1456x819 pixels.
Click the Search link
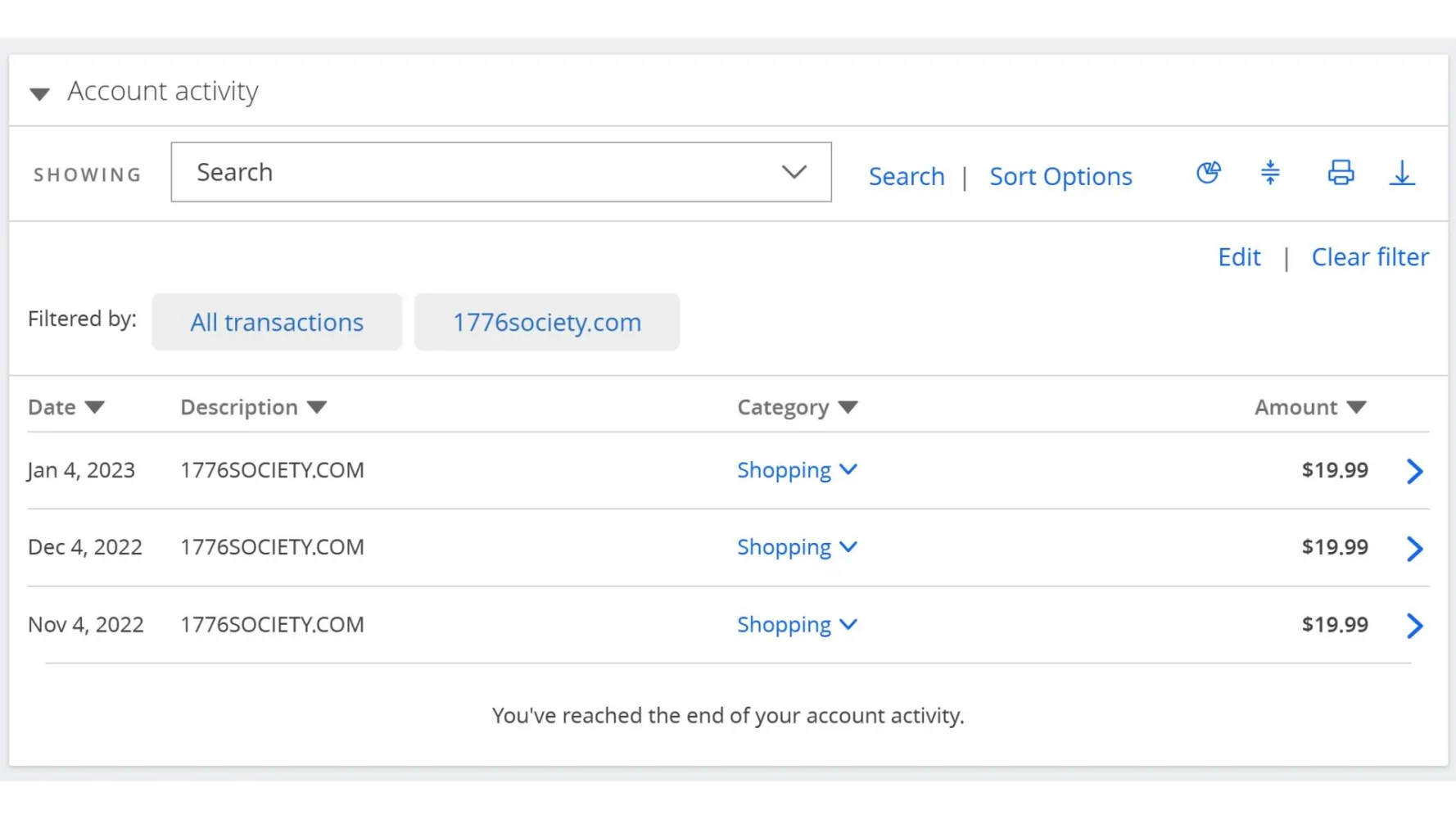point(907,176)
